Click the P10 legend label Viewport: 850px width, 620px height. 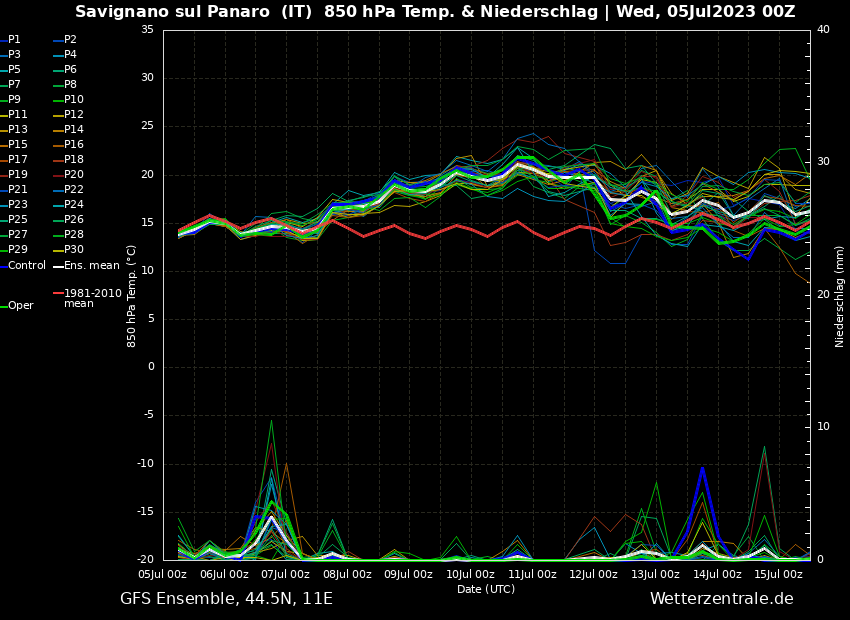74,100
